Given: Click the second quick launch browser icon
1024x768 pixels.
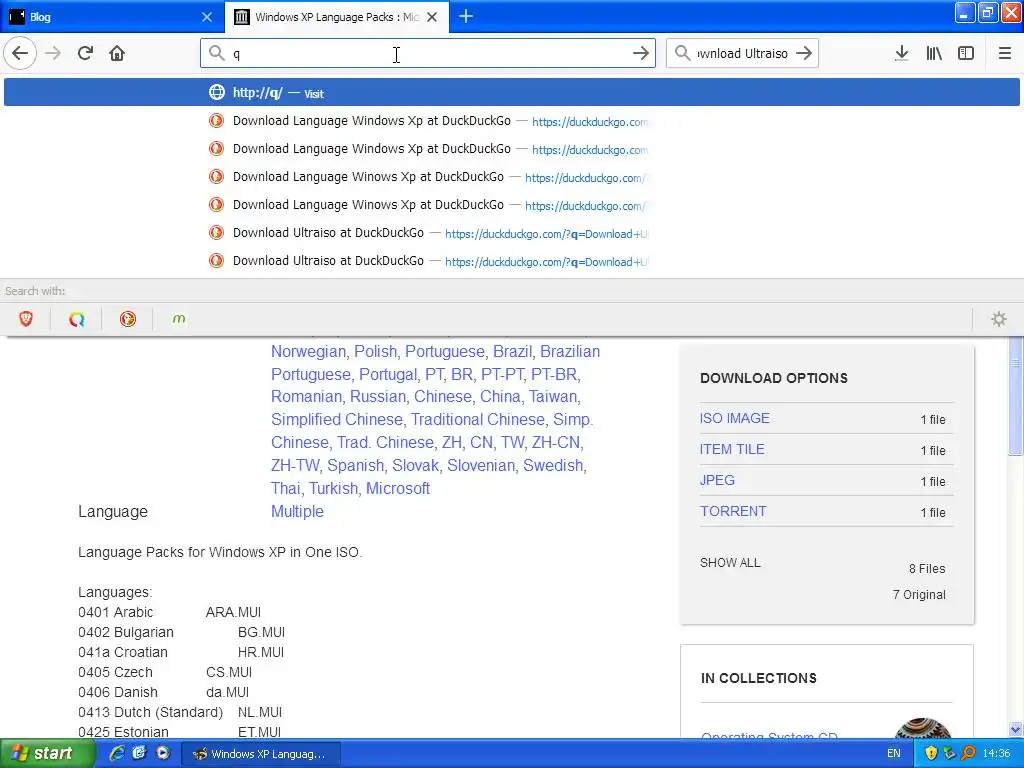Looking at the screenshot, I should click(139, 754).
